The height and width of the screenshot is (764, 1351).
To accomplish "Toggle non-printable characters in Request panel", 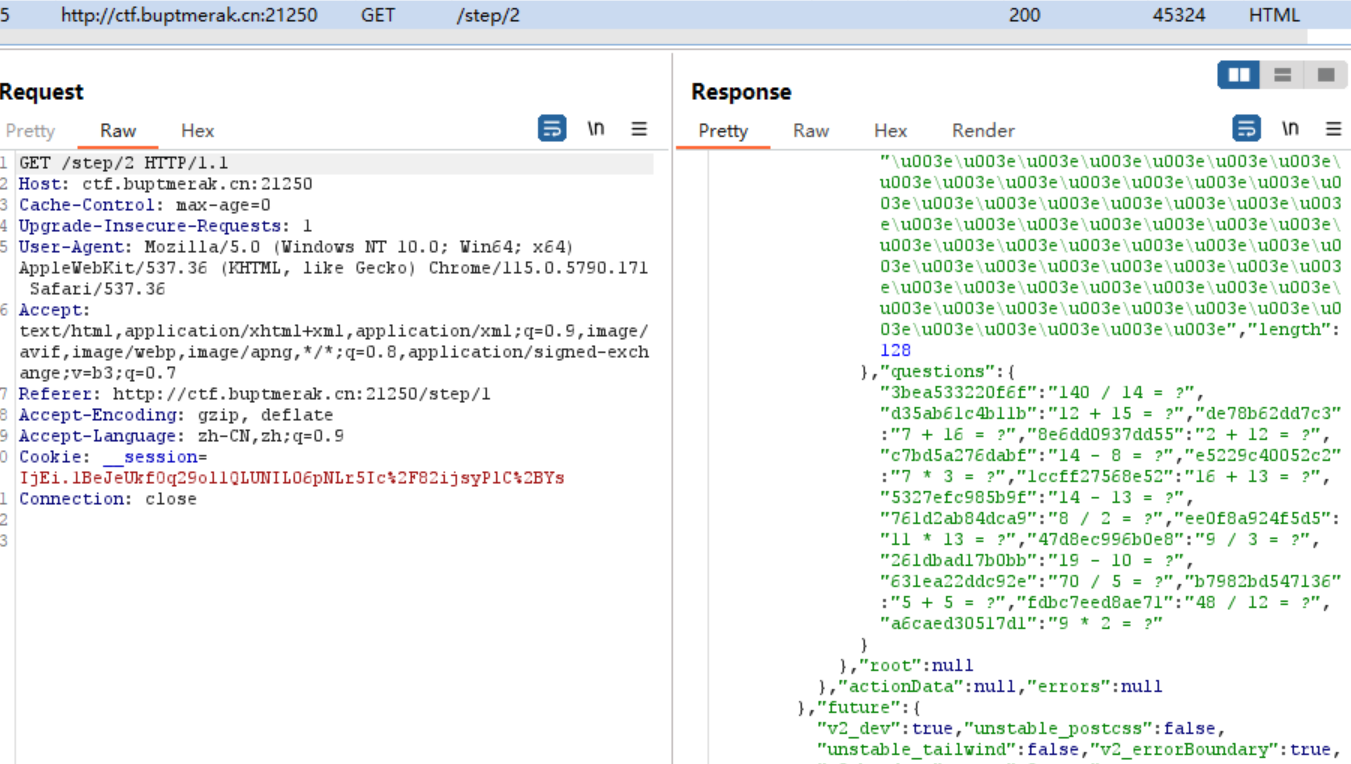I will (x=596, y=128).
